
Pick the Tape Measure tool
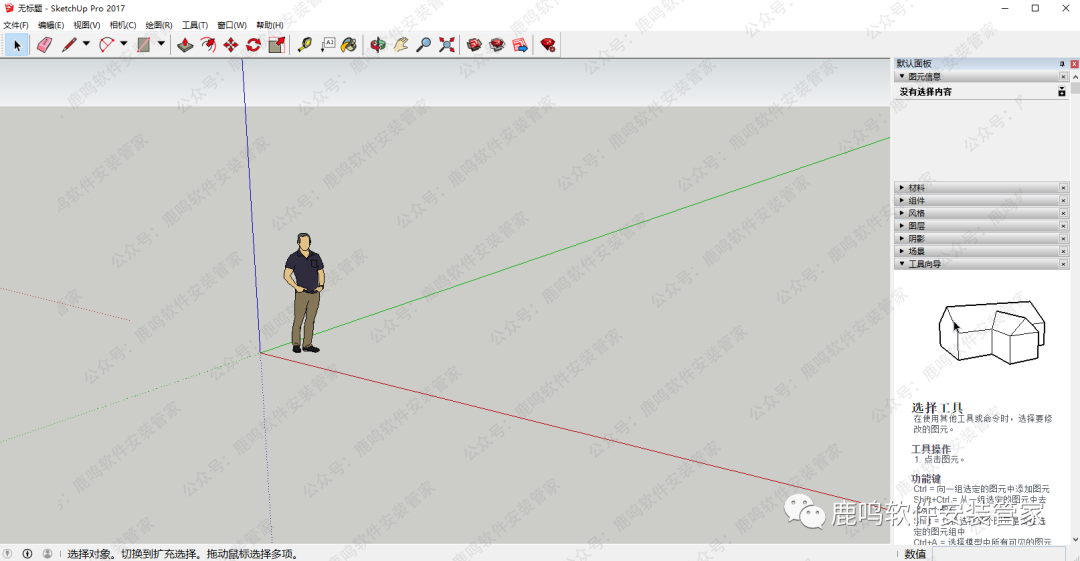tap(304, 44)
